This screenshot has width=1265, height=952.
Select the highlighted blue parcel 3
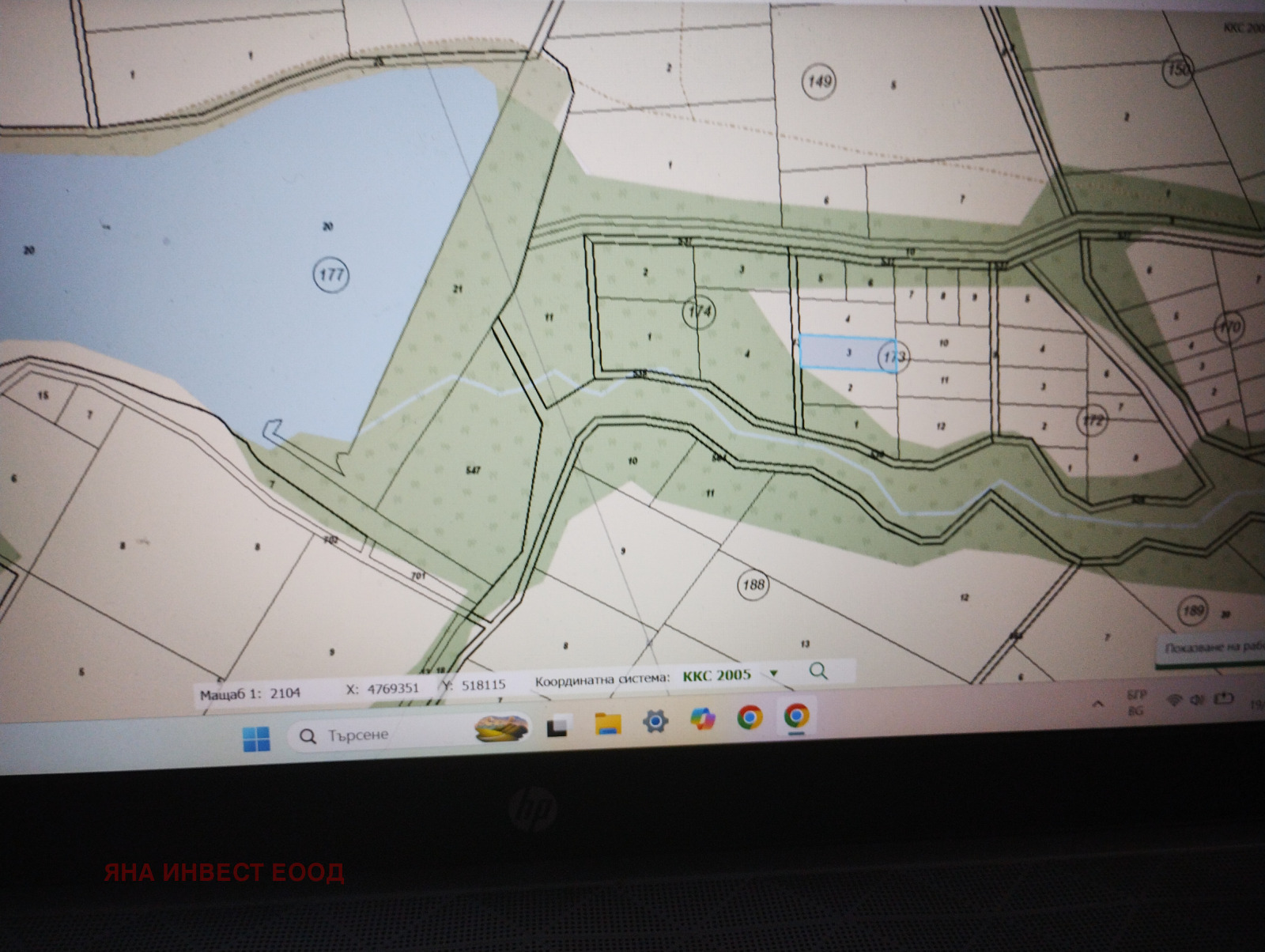(838, 353)
